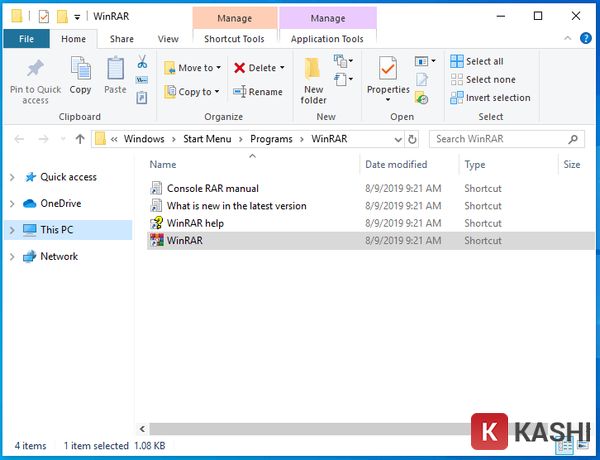Click the Rename button
600x460 pixels.
[x=258, y=92]
